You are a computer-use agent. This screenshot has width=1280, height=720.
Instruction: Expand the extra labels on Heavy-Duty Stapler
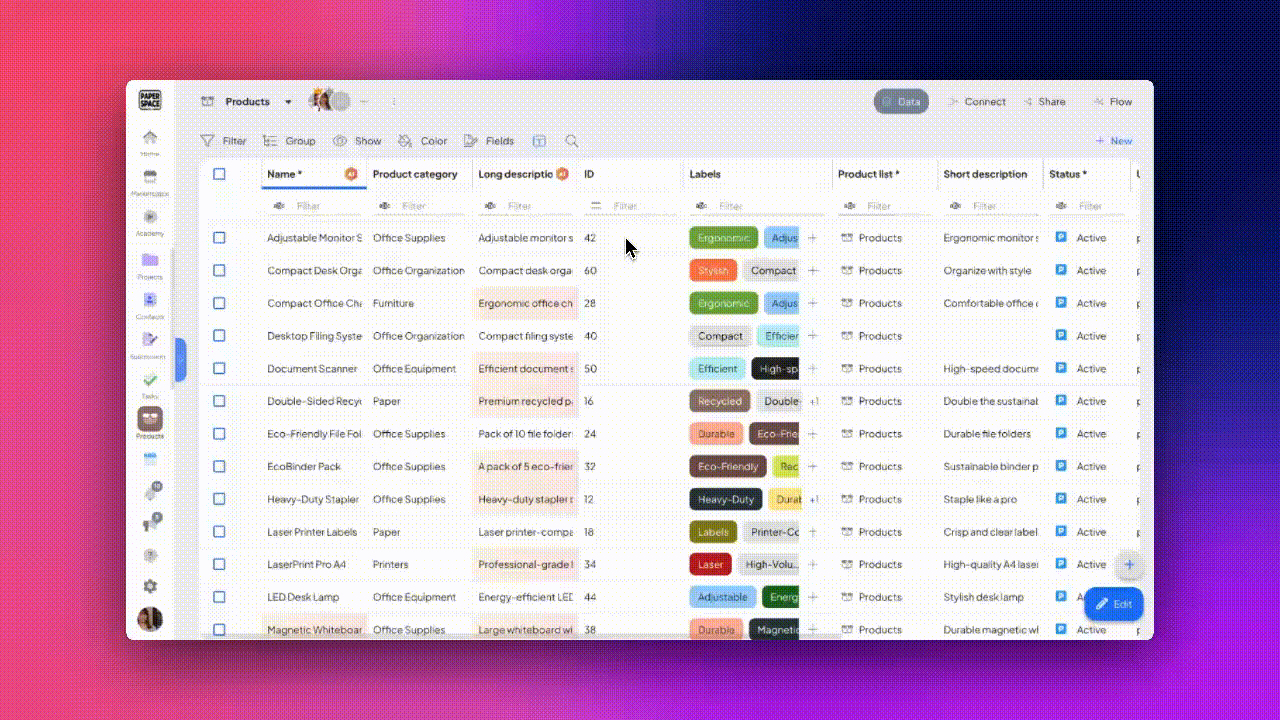[814, 500]
